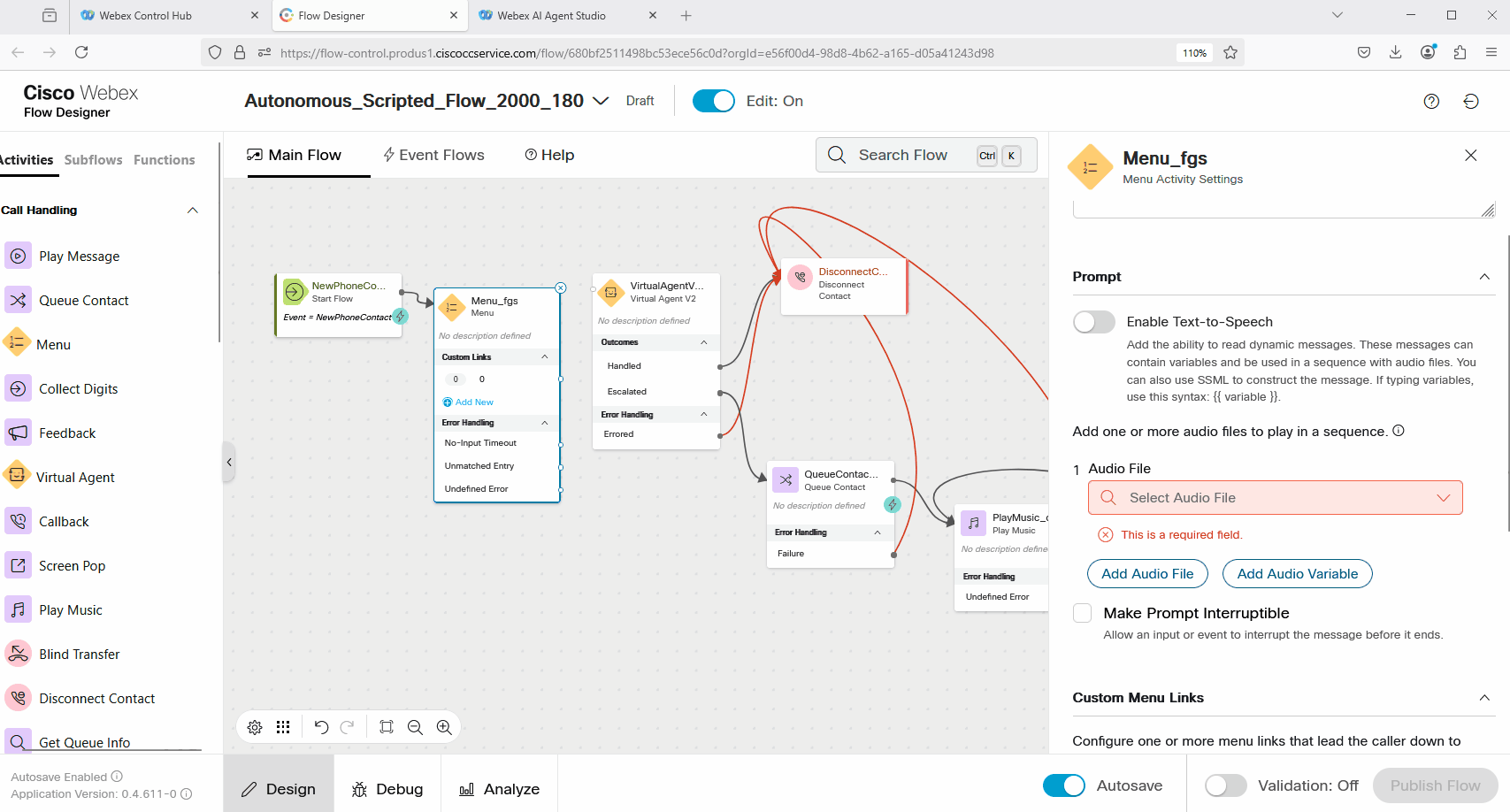1510x812 pixels.
Task: Enable Text-to-Speech toggle
Action: point(1094,322)
